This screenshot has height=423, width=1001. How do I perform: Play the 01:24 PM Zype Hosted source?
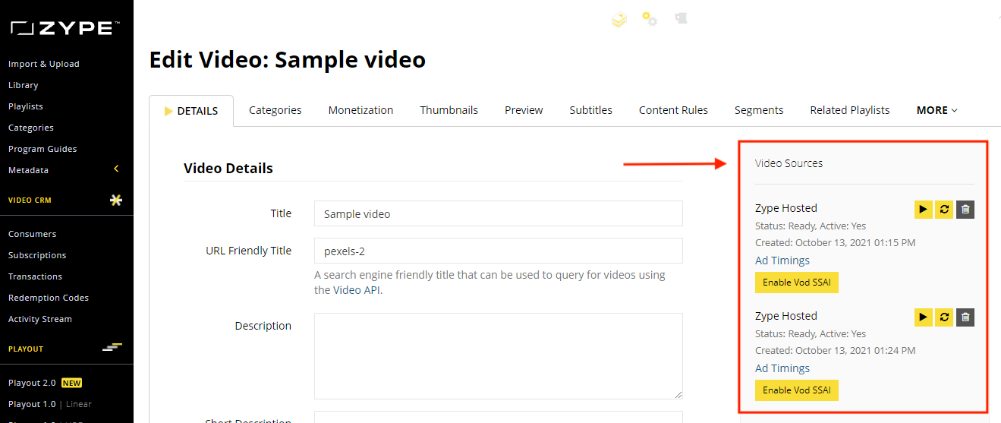pos(922,317)
